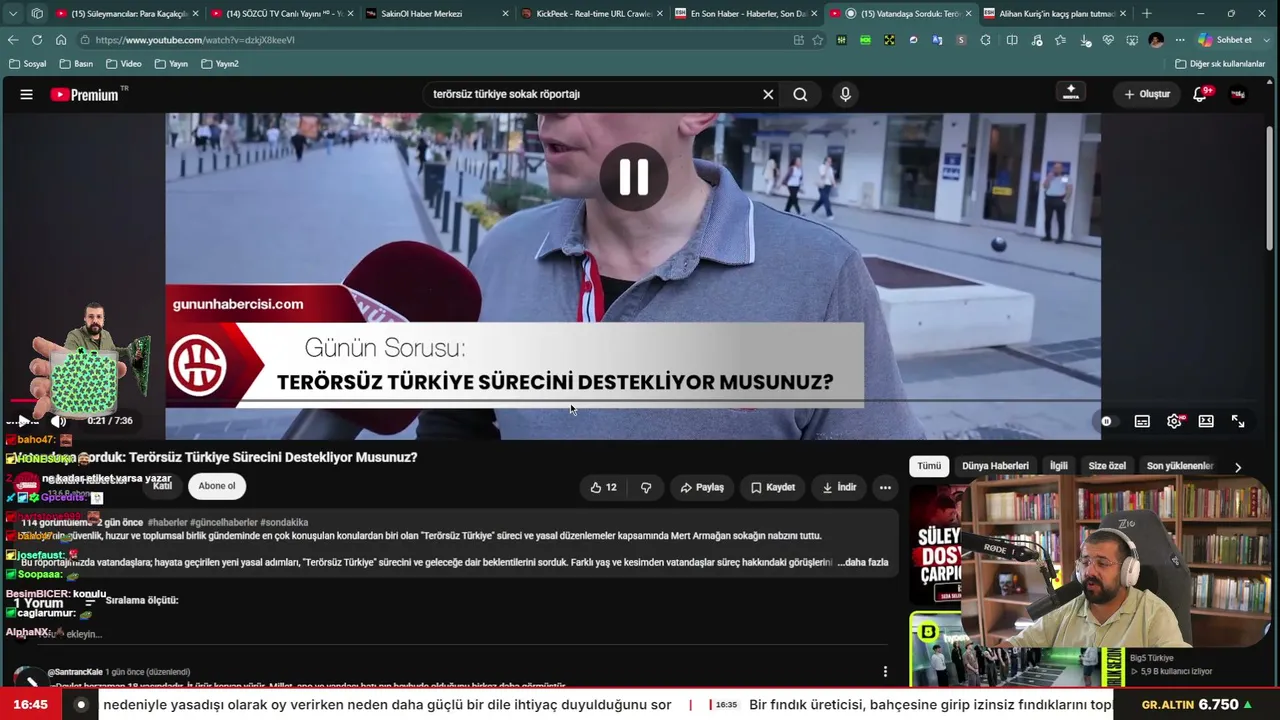
Task: Open the YouTube account avatar menu
Action: [x=1238, y=94]
